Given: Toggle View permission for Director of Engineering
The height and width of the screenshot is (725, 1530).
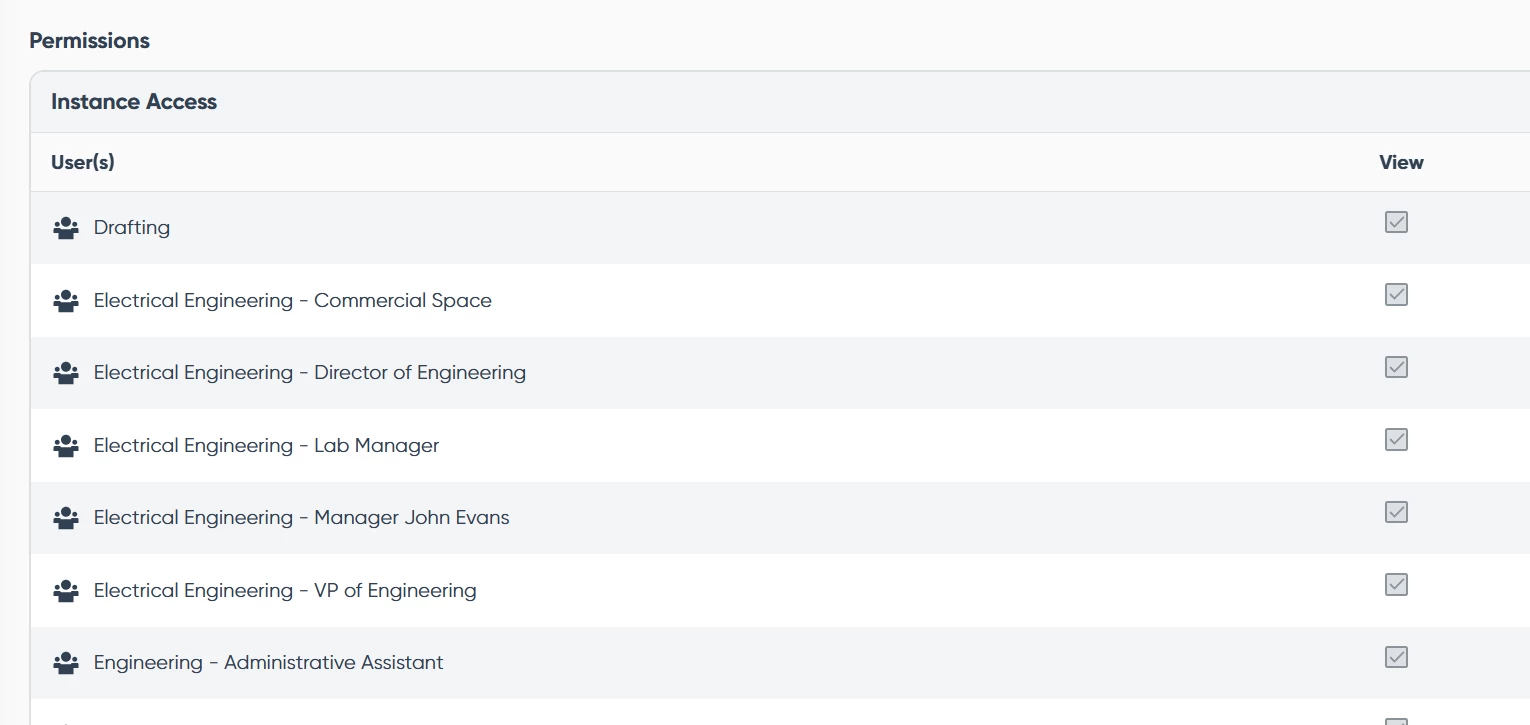Looking at the screenshot, I should coord(1396,367).
